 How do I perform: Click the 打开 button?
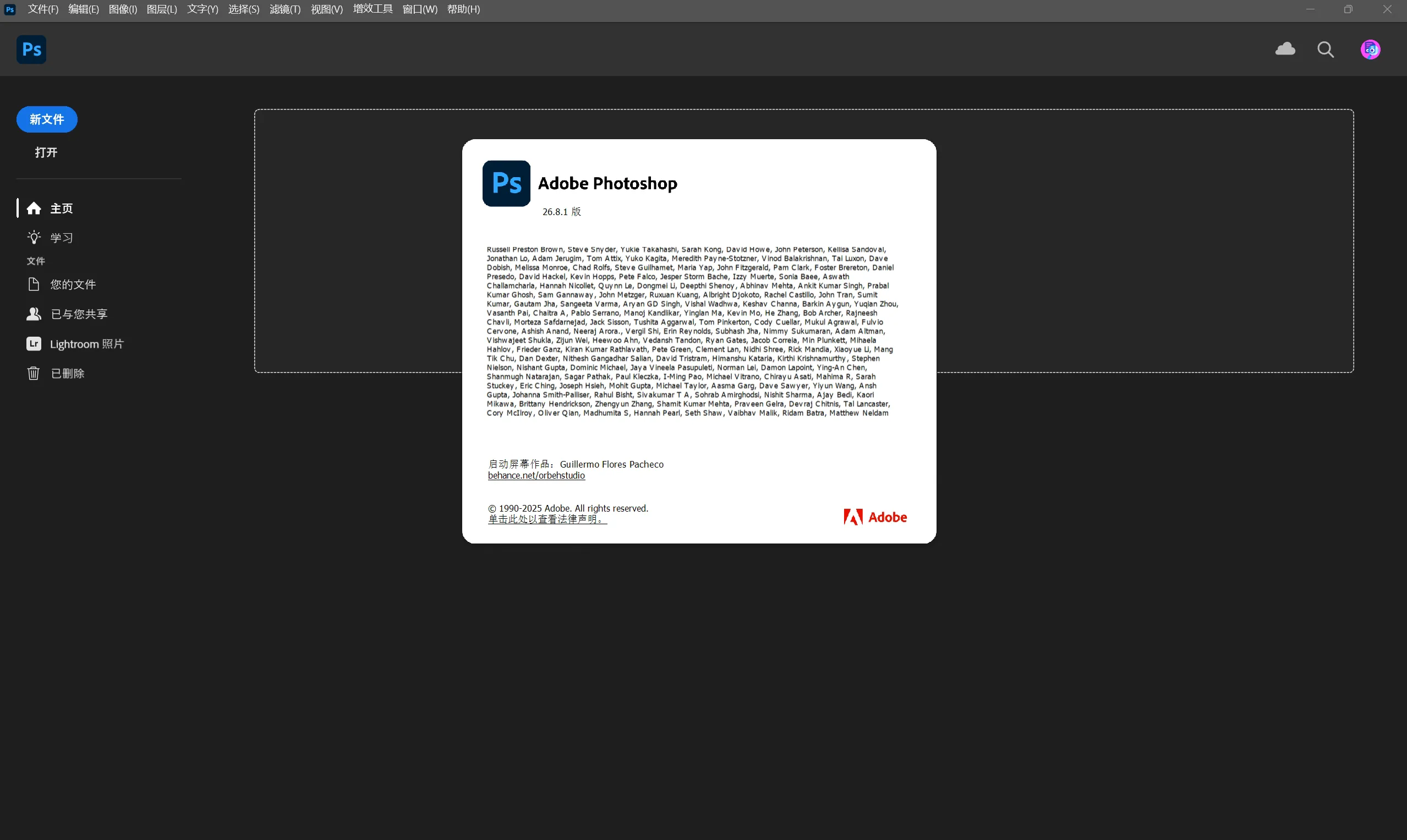click(x=46, y=152)
